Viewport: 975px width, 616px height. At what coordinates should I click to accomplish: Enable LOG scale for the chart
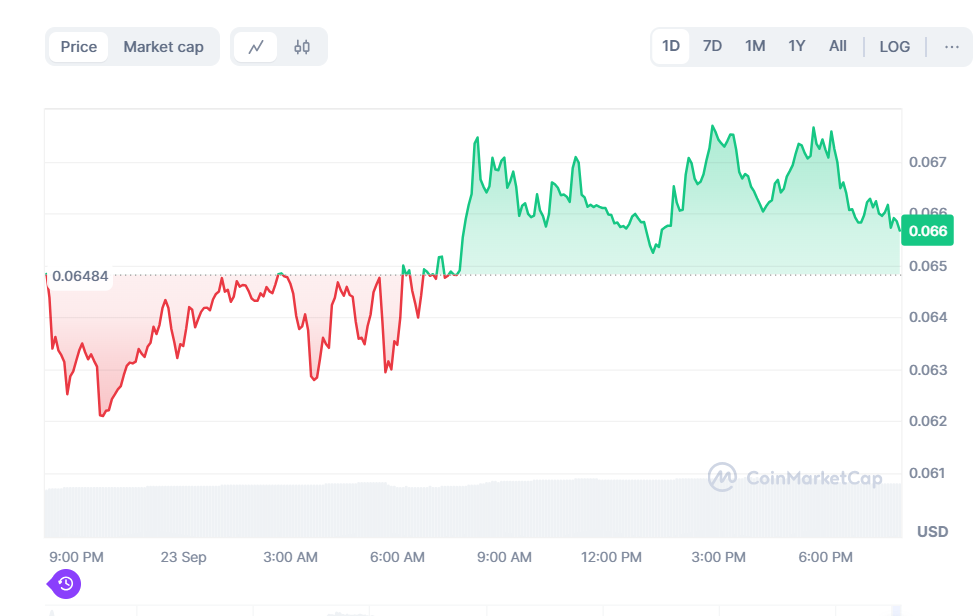coord(894,46)
